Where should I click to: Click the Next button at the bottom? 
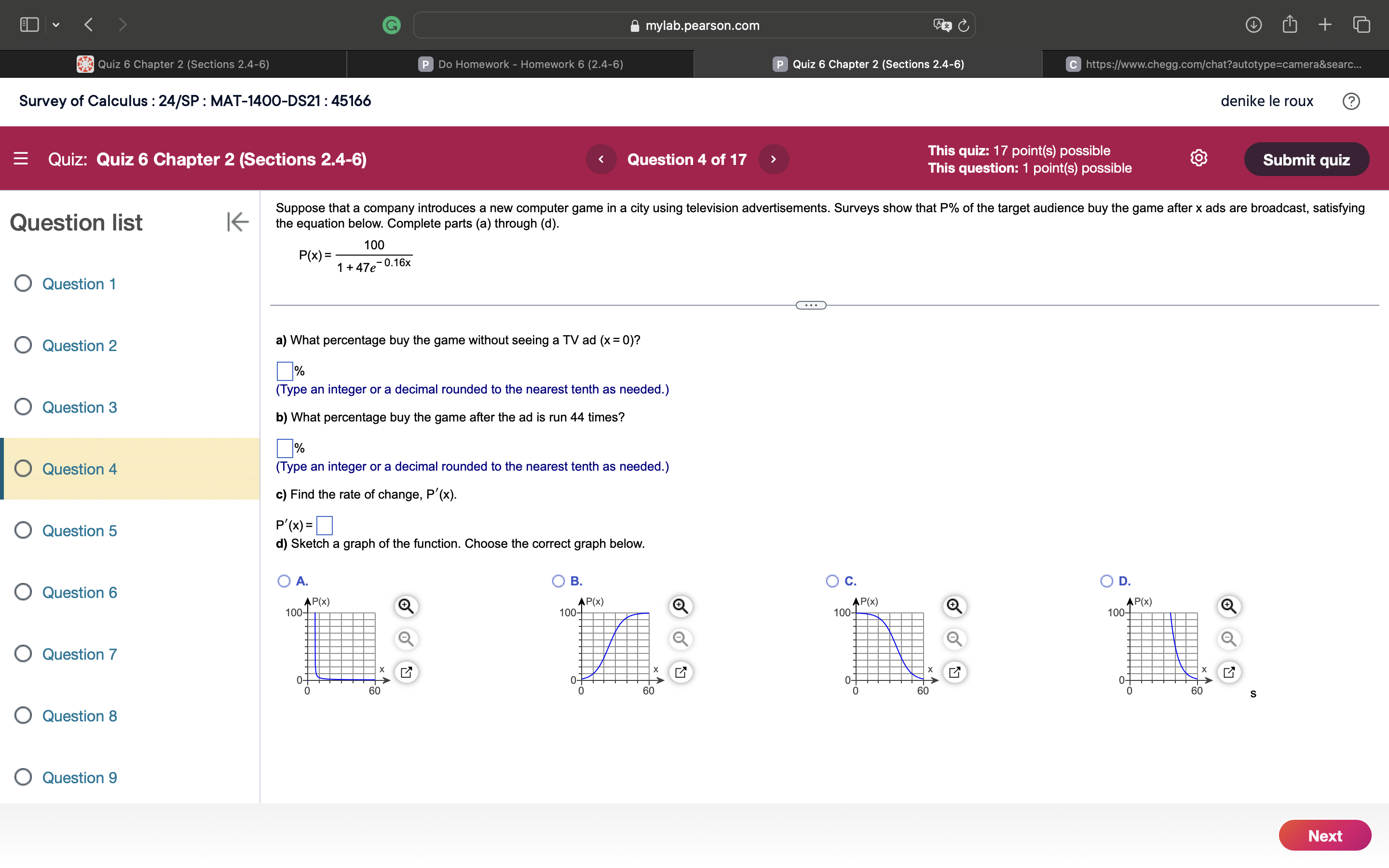(x=1325, y=835)
